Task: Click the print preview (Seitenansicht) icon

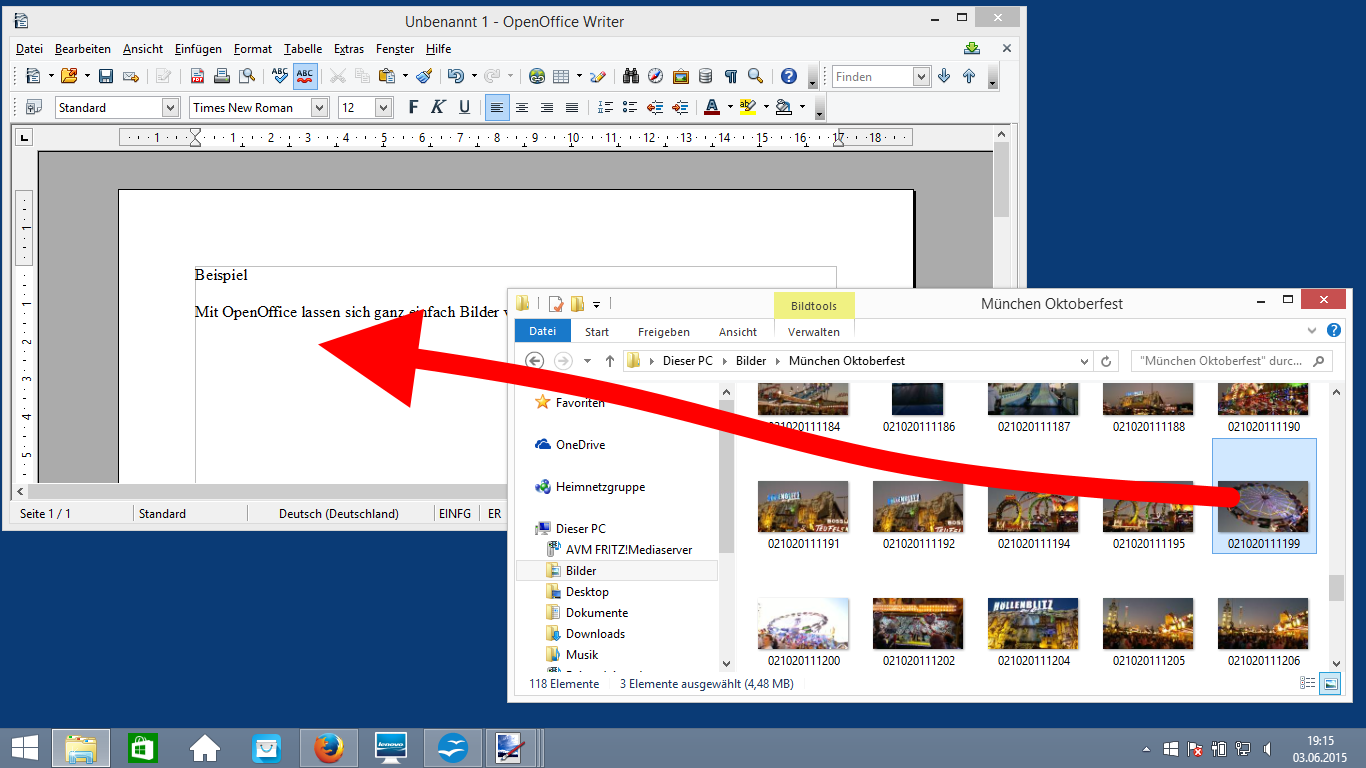Action: [x=246, y=76]
